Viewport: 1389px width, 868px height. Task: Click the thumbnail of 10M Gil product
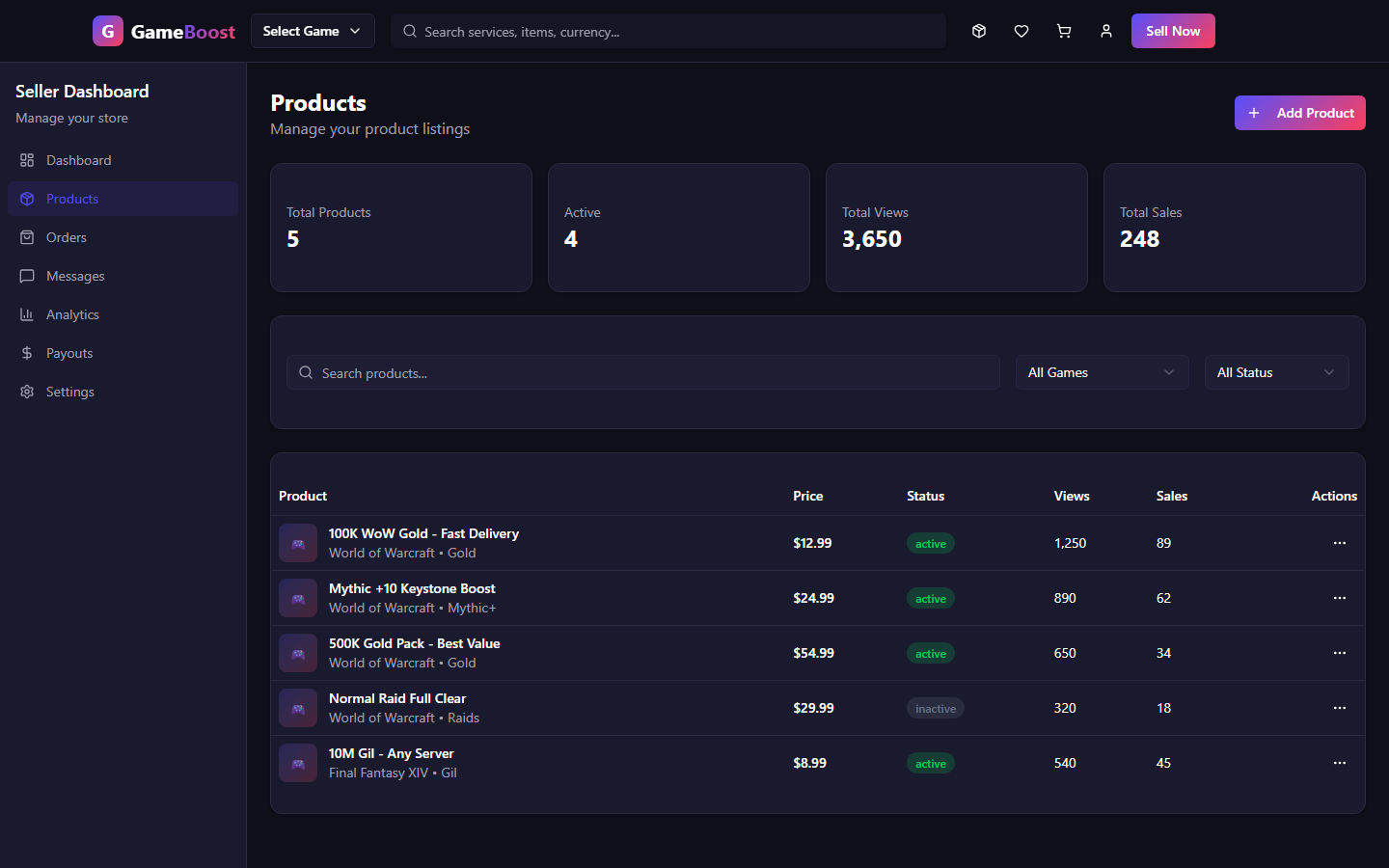pyautogui.click(x=298, y=763)
